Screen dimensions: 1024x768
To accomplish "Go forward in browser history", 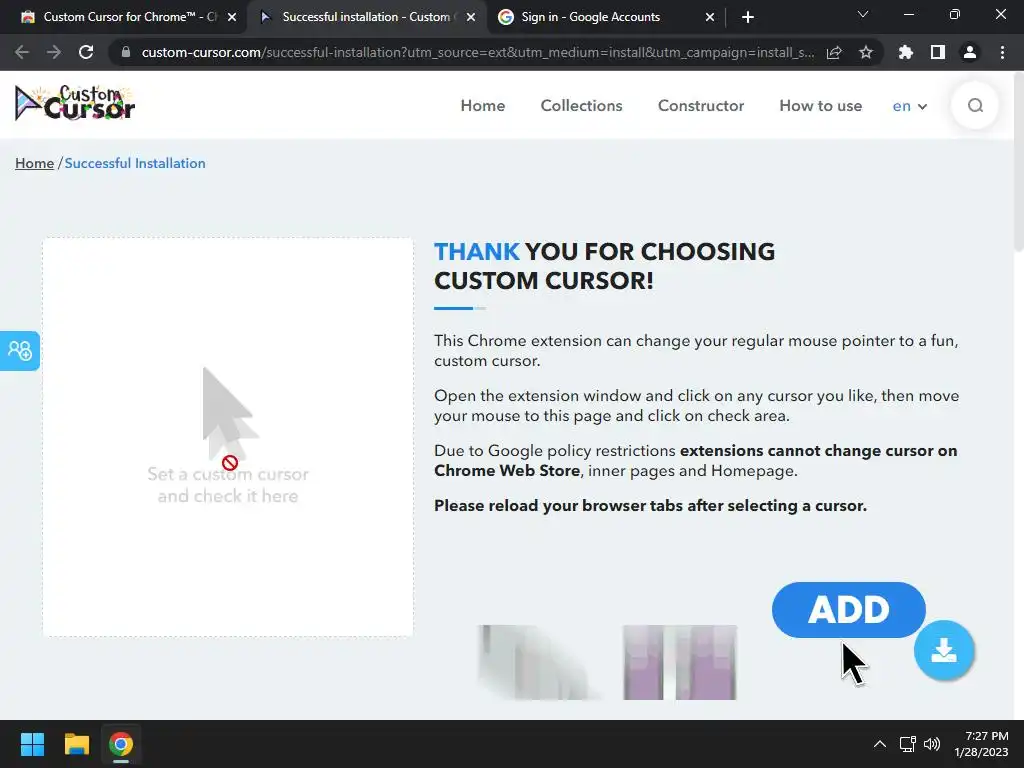I will tap(54, 52).
